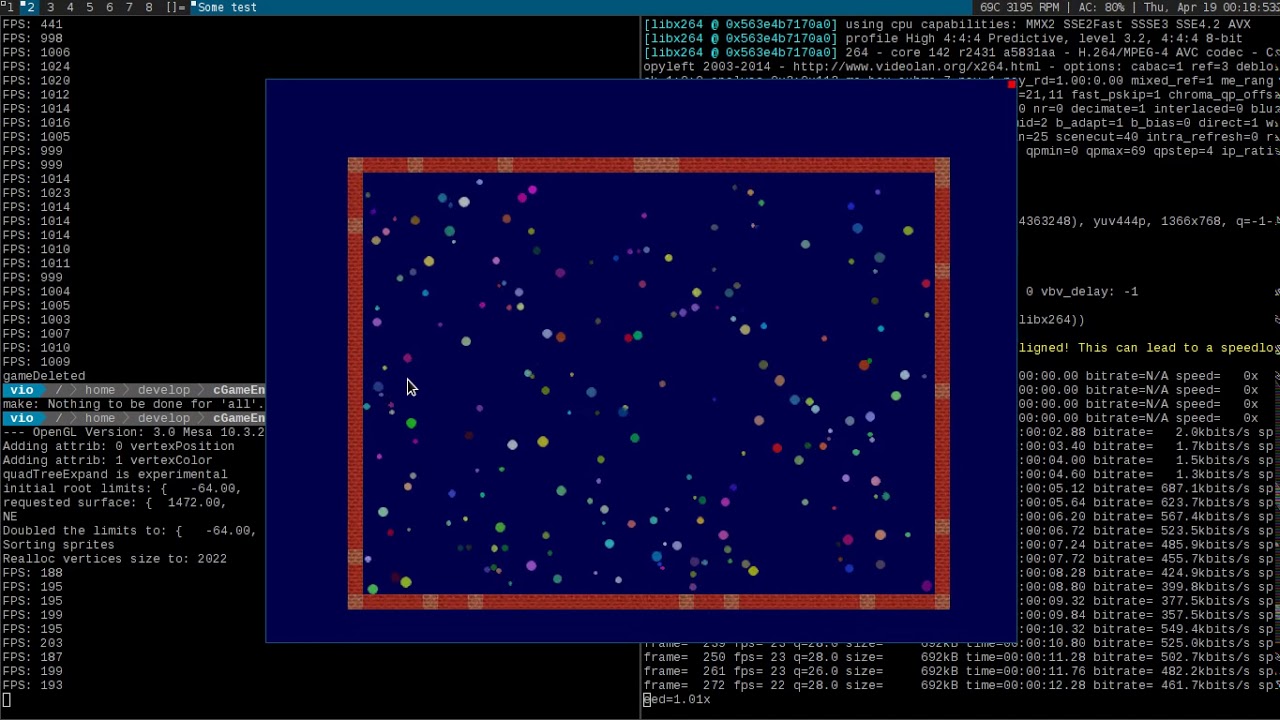Go to workspace tag 3
The image size is (1280, 720).
coord(50,7)
